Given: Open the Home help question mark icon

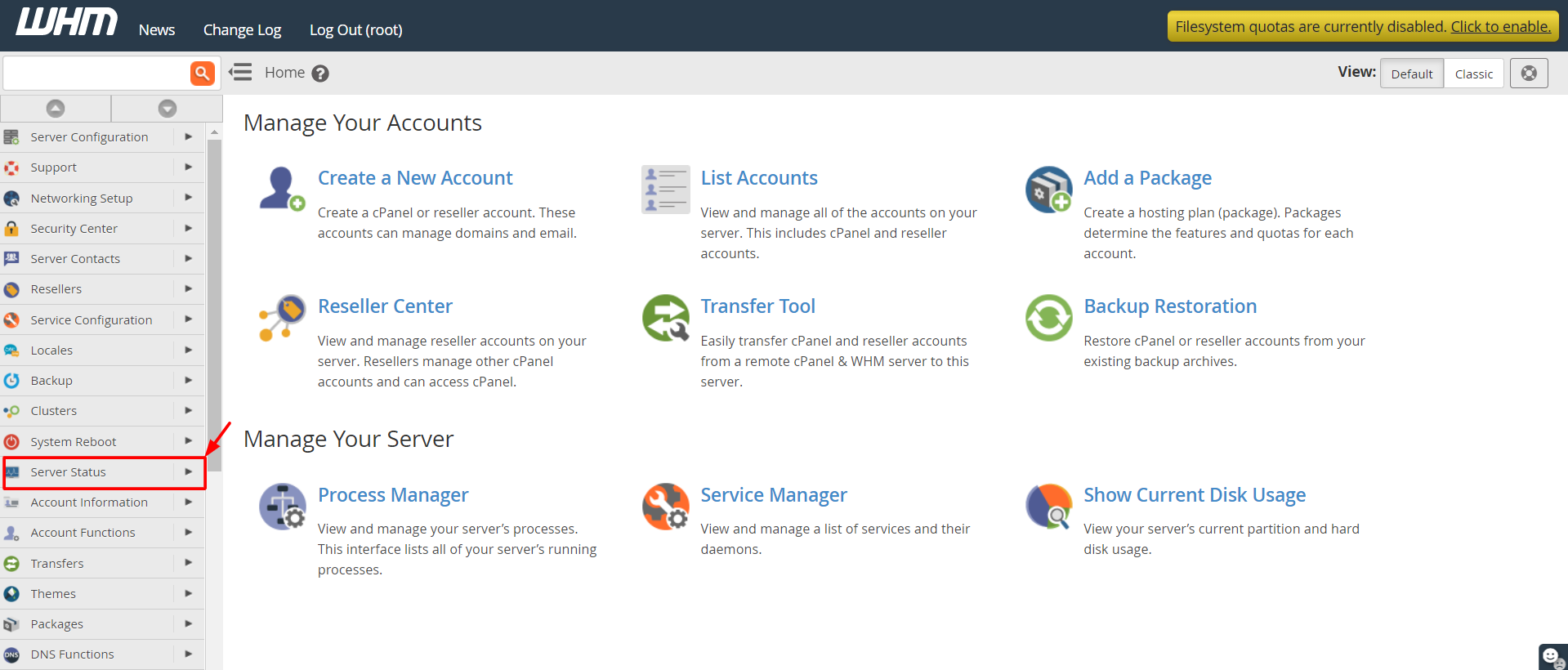Looking at the screenshot, I should click(x=320, y=74).
